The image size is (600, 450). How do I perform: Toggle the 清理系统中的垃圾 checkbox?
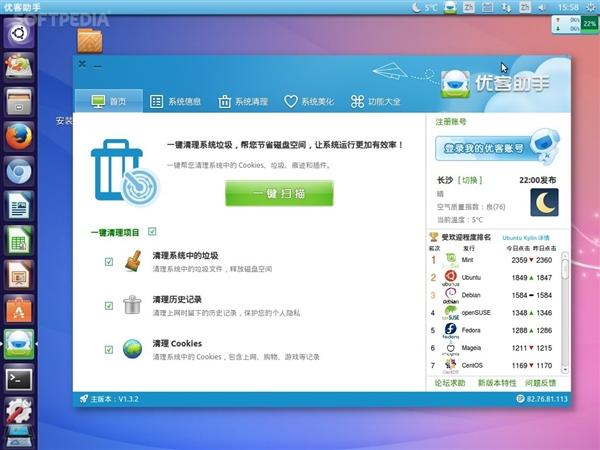click(x=109, y=262)
